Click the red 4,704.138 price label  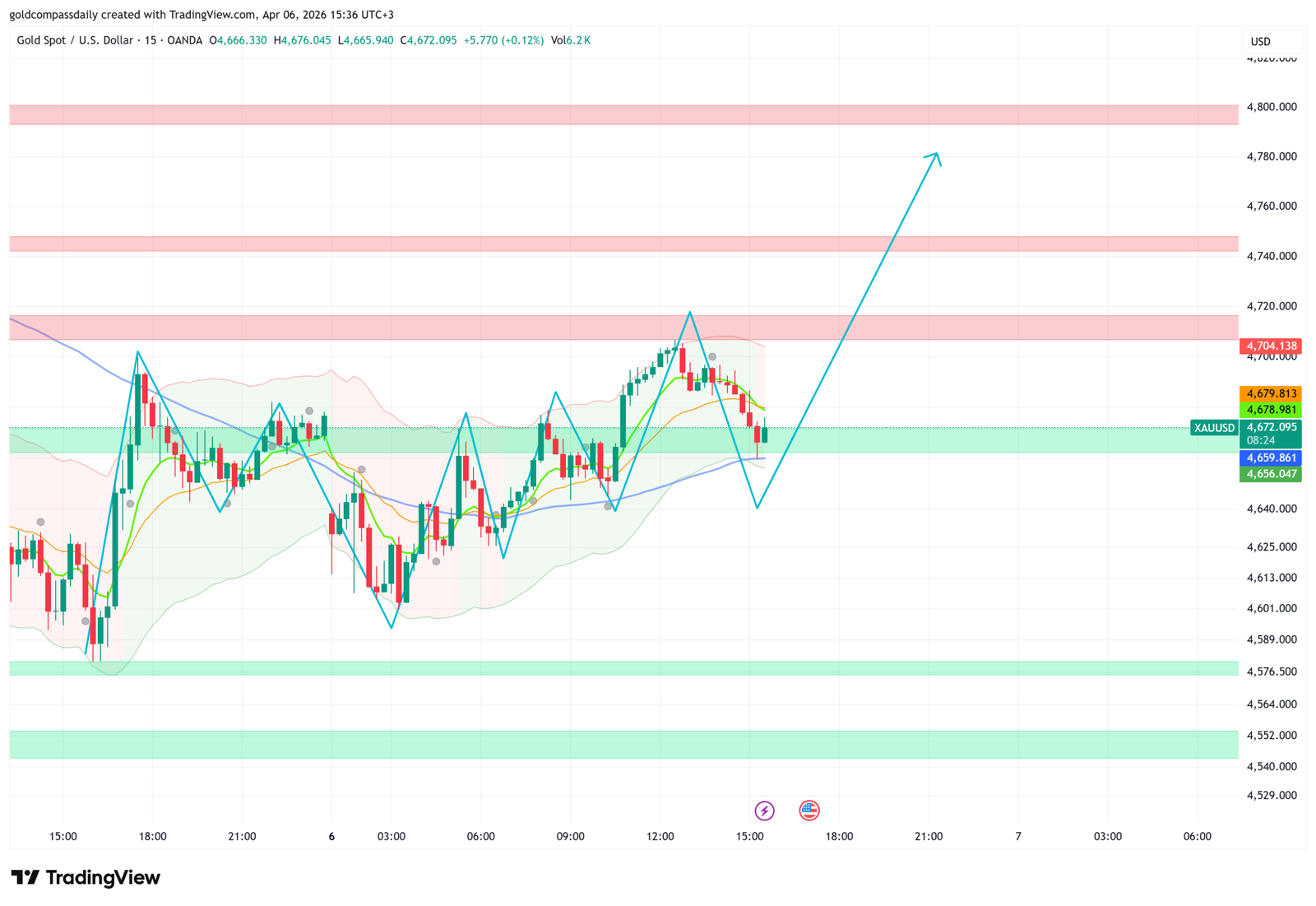pos(1271,346)
